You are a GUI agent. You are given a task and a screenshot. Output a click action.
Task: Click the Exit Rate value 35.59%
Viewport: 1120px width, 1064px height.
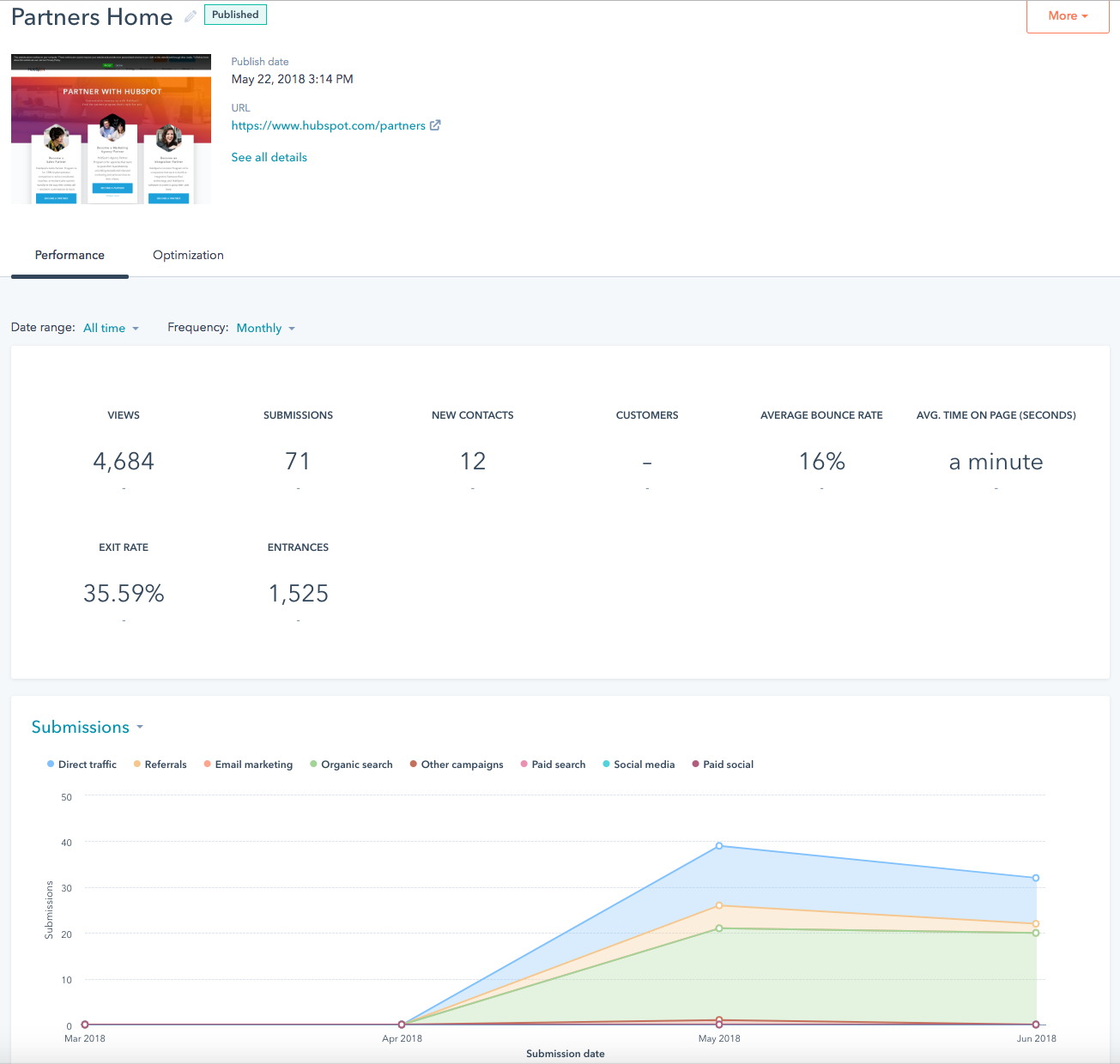coord(124,594)
